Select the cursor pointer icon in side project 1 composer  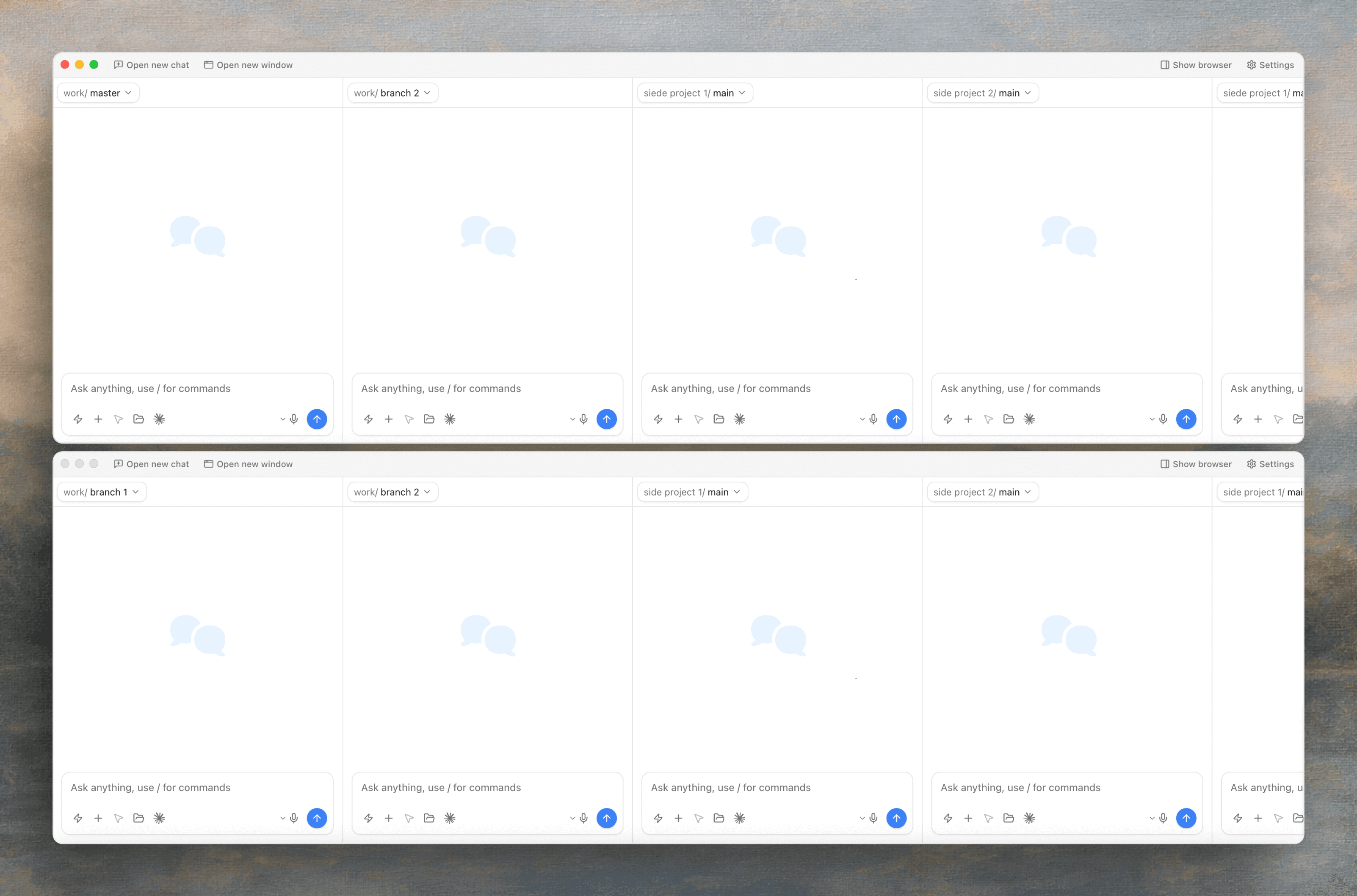[x=699, y=419]
